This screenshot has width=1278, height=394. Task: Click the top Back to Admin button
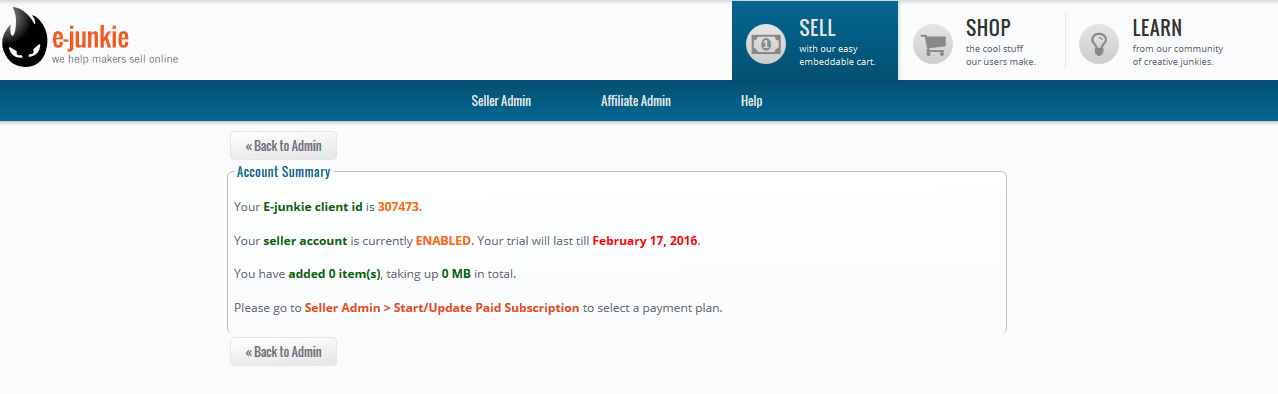pyautogui.click(x=283, y=145)
